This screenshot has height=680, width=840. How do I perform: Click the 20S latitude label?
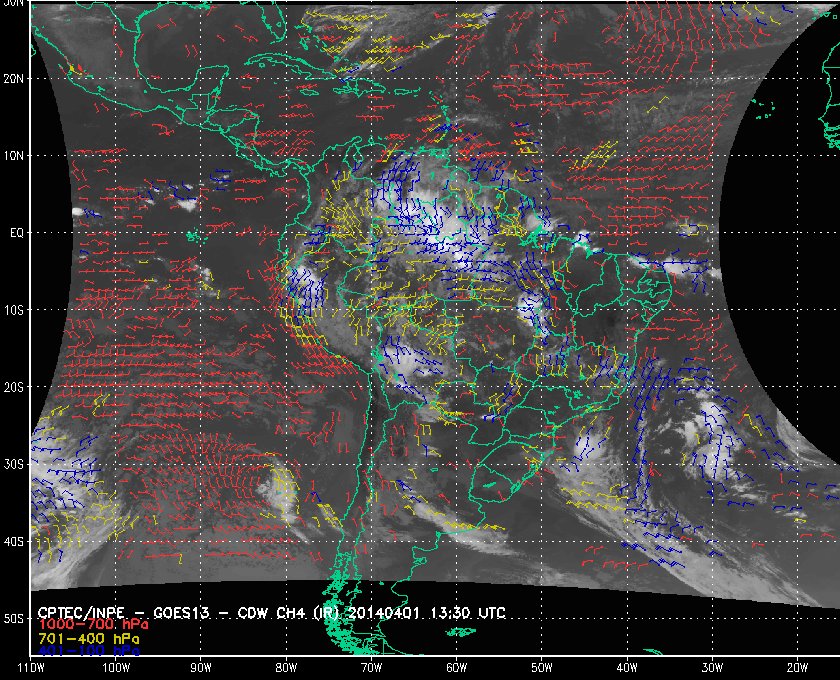coord(13,387)
